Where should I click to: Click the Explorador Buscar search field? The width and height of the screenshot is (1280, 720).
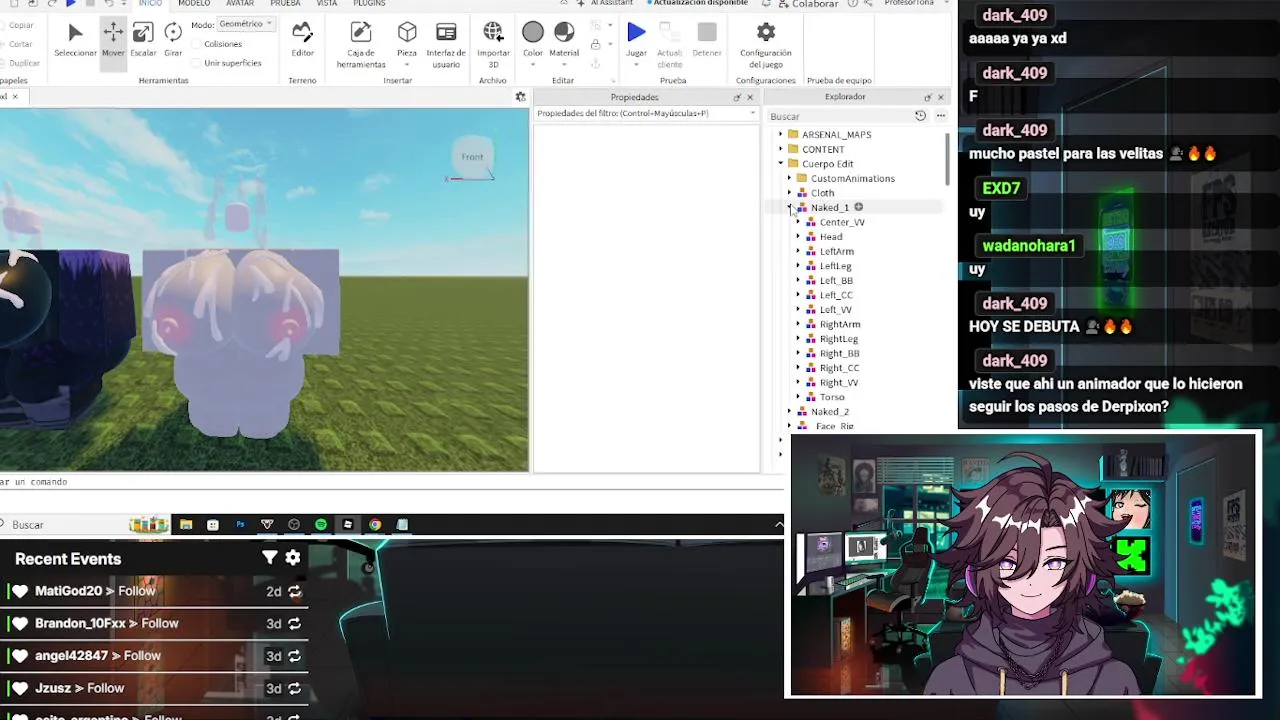[840, 116]
